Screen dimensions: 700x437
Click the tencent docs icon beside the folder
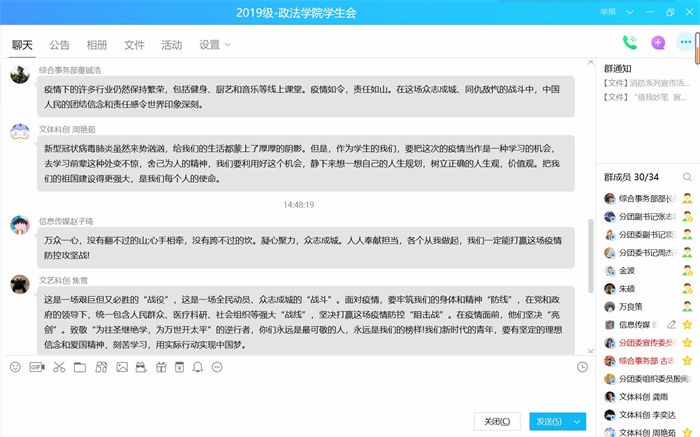pos(101,367)
